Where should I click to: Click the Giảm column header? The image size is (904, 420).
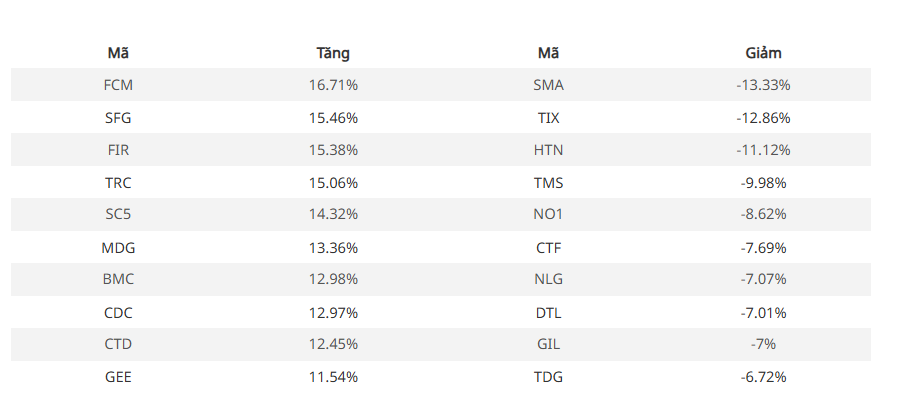click(763, 53)
